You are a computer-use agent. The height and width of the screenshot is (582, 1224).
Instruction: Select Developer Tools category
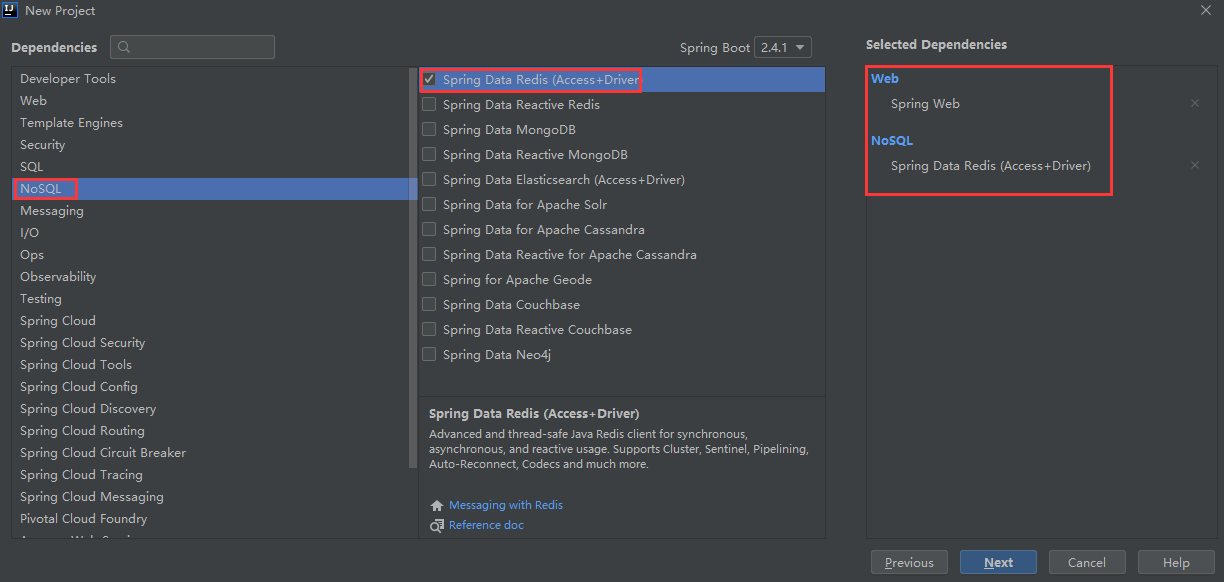point(210,79)
